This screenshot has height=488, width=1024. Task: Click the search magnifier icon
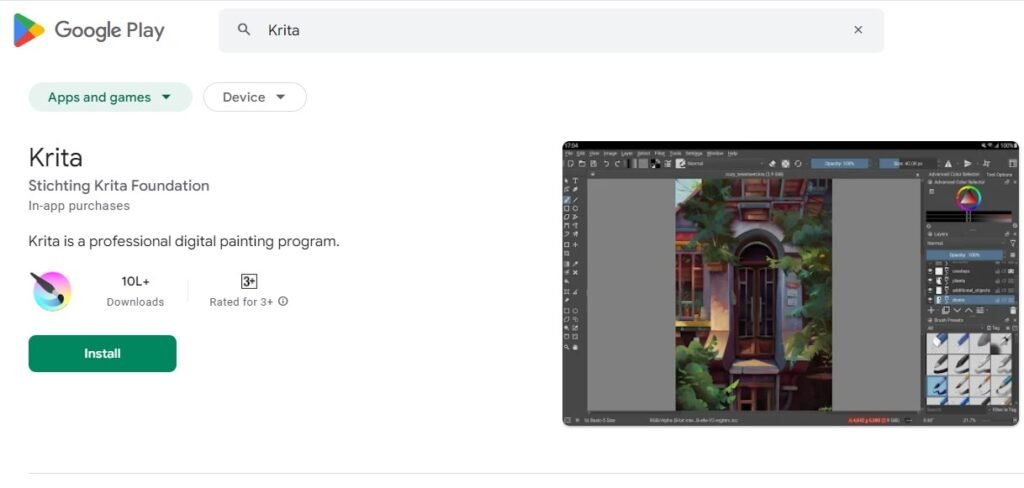[244, 30]
